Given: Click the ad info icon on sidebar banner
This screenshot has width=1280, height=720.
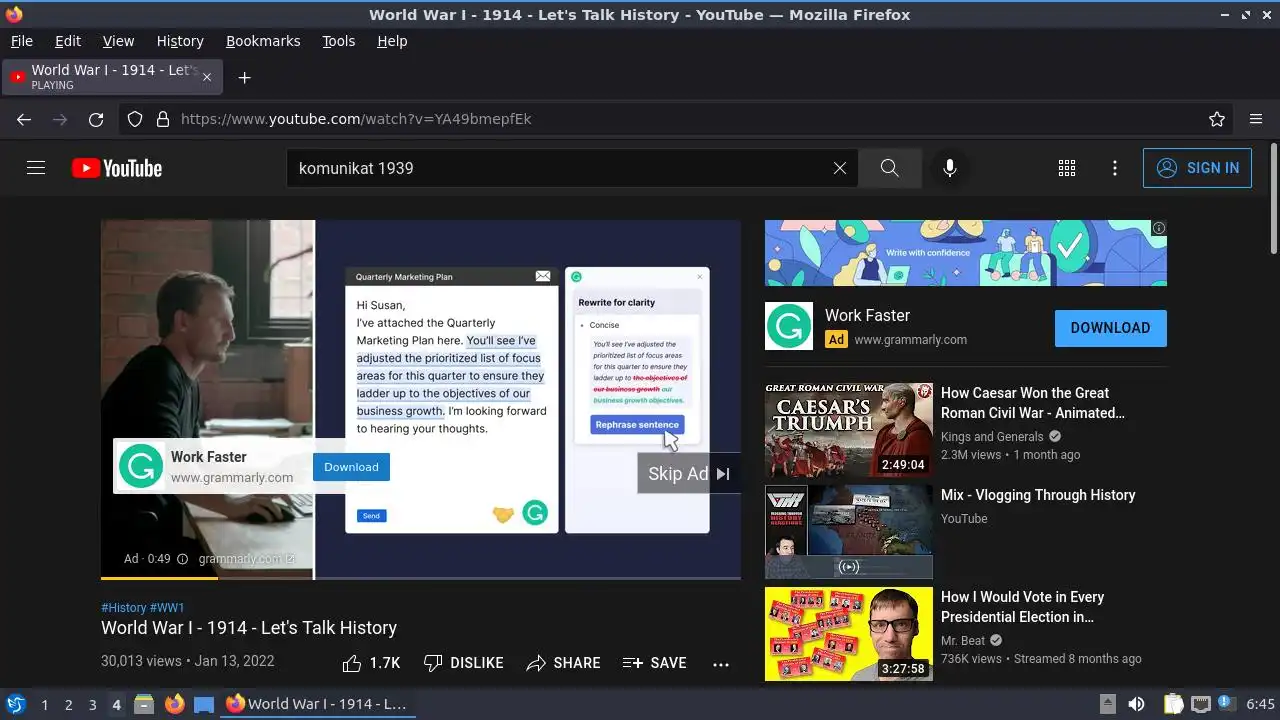Looking at the screenshot, I should coord(1159,228).
